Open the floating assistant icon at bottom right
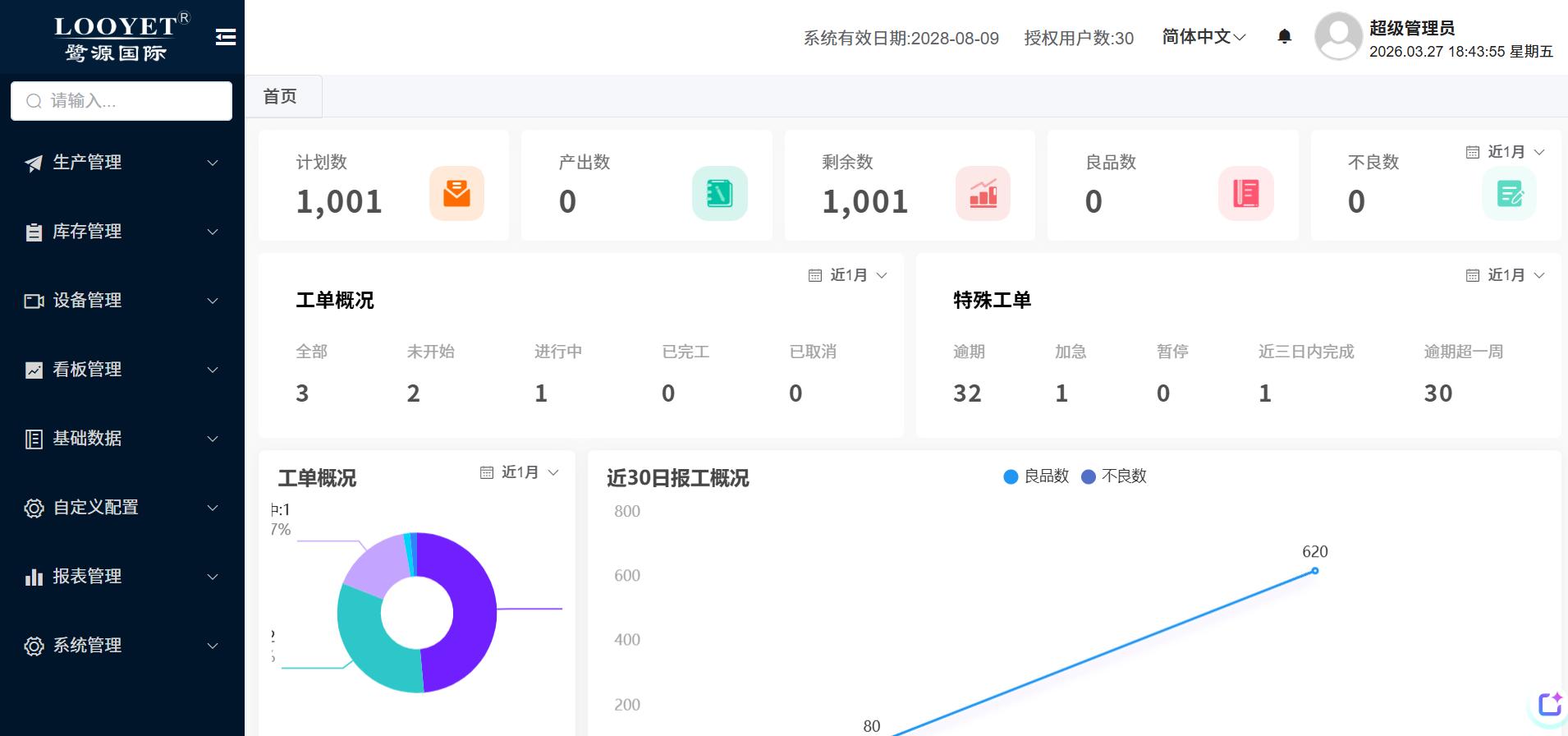Image resolution: width=1568 pixels, height=736 pixels. [1549, 705]
